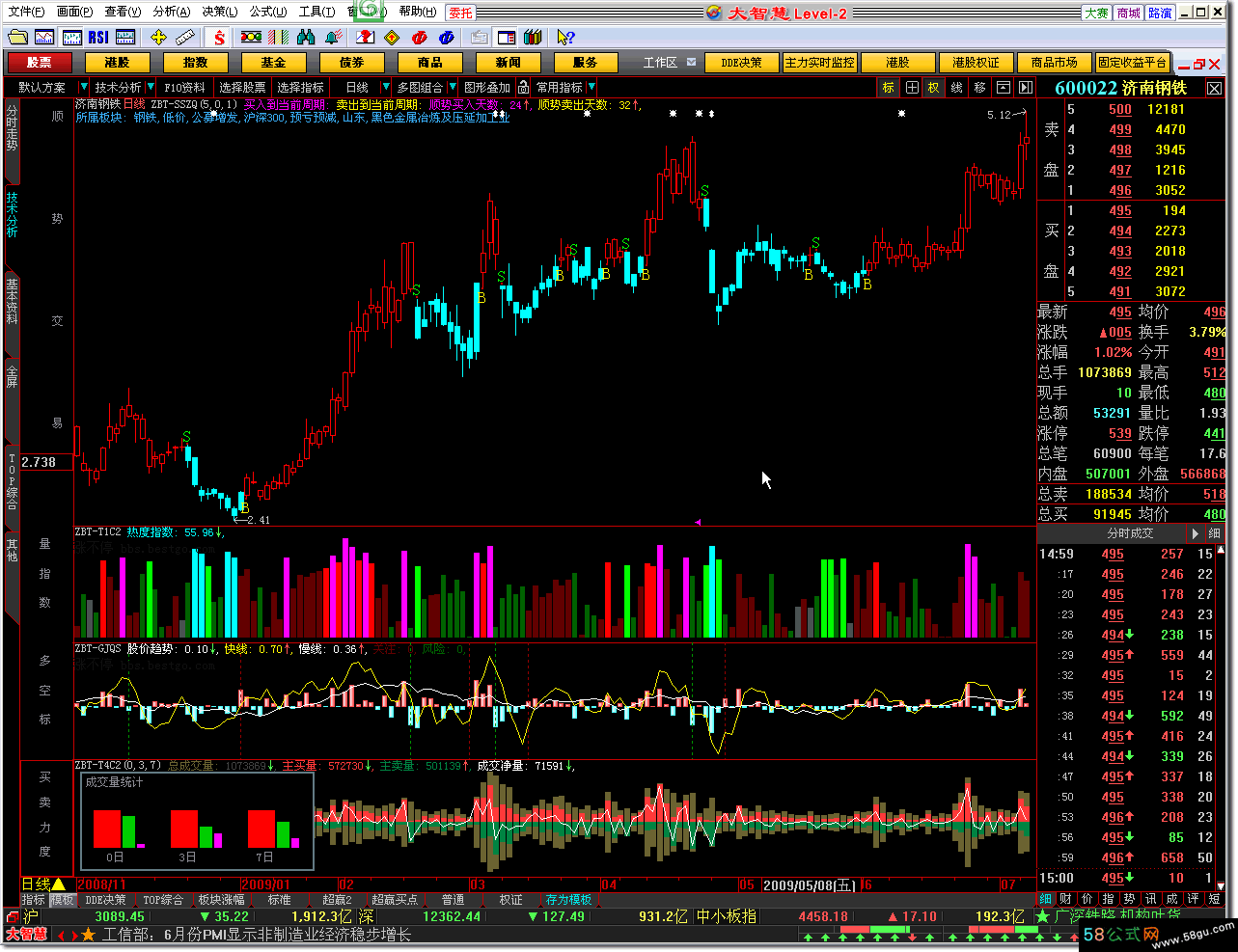1238x952 pixels.
Task: Click the striped color bars toolbar icon
Action: click(x=279, y=37)
